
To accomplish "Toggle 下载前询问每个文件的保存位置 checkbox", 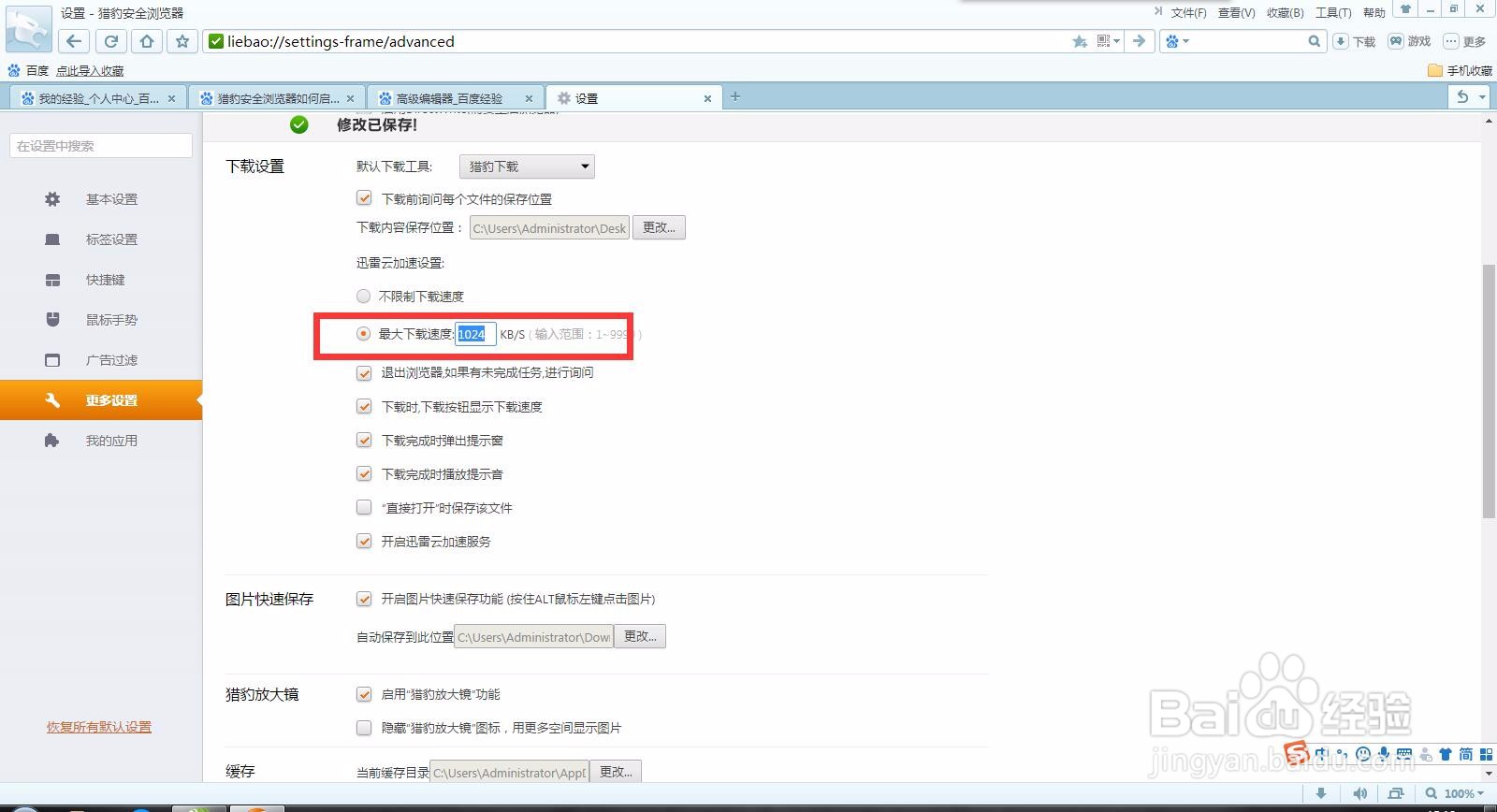I will tap(364, 198).
